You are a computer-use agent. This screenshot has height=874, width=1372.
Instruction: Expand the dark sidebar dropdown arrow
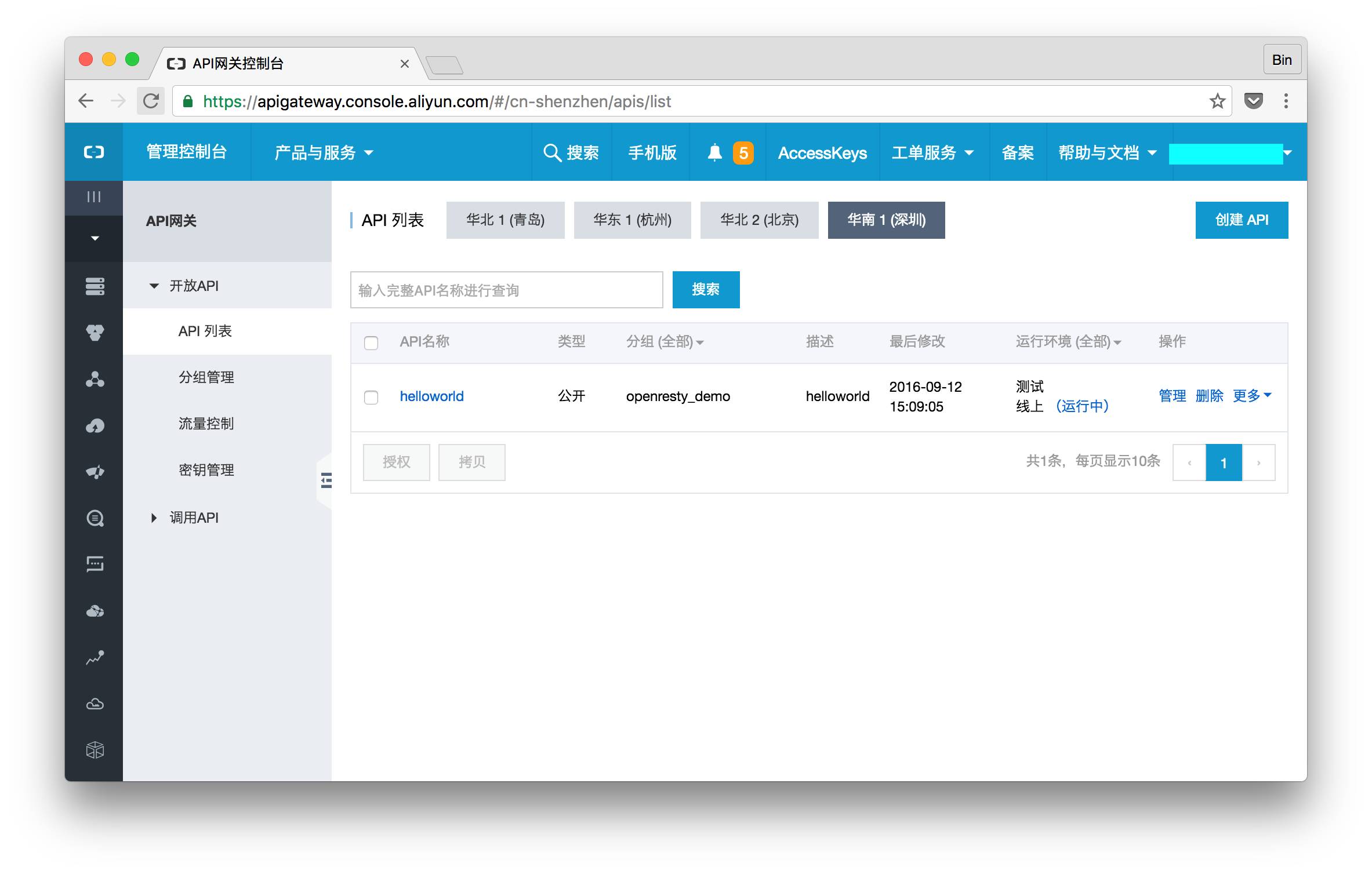coord(95,238)
